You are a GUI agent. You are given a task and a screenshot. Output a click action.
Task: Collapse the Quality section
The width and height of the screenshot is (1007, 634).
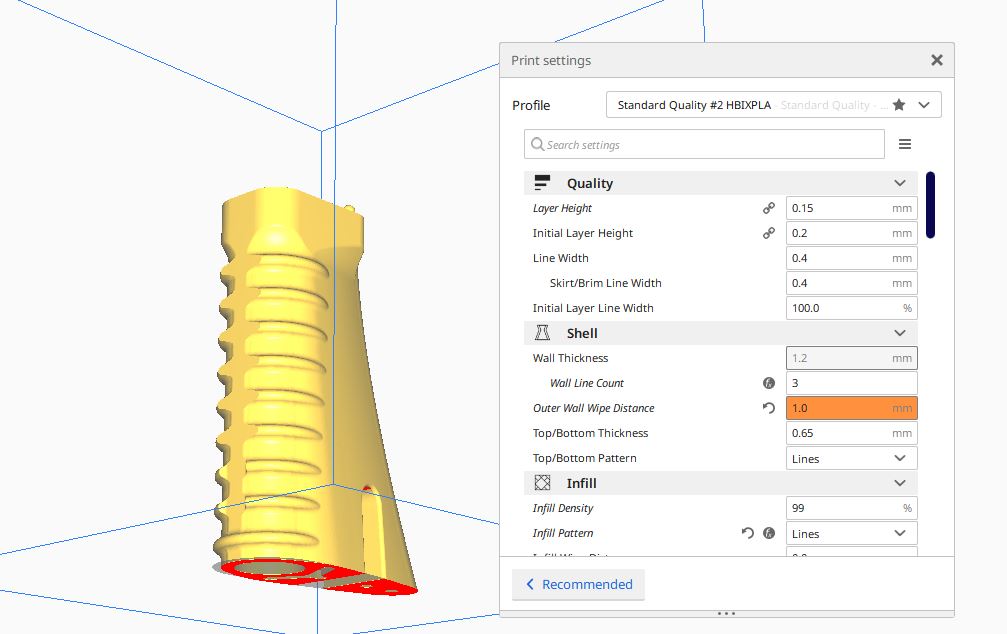tap(899, 183)
